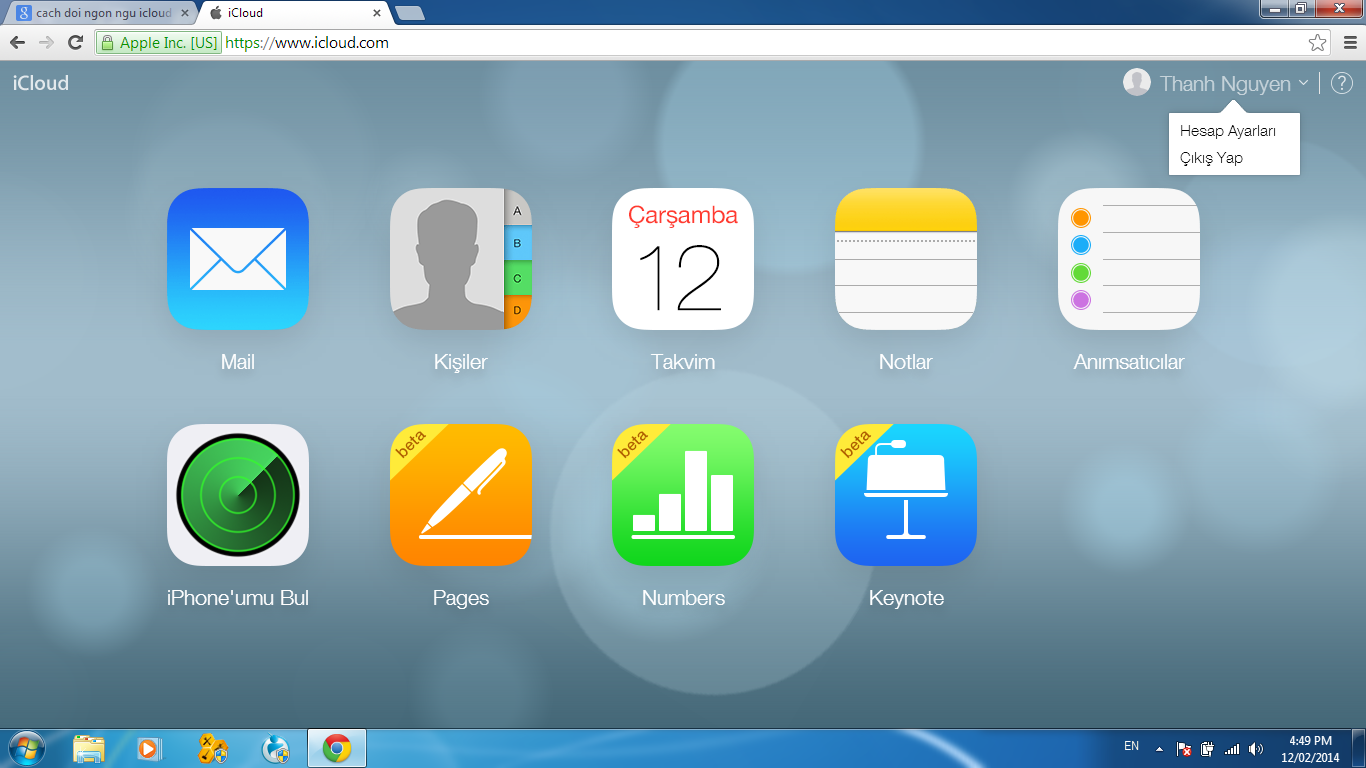
Task: Click the EN language indicator
Action: (1132, 746)
